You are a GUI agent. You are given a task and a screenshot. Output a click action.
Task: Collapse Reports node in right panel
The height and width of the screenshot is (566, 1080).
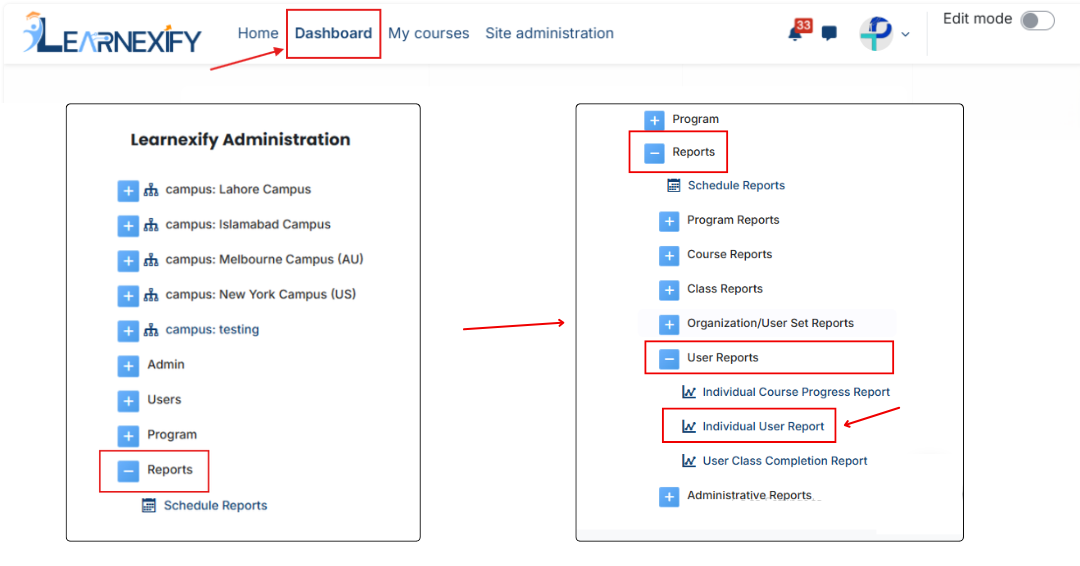(x=654, y=153)
